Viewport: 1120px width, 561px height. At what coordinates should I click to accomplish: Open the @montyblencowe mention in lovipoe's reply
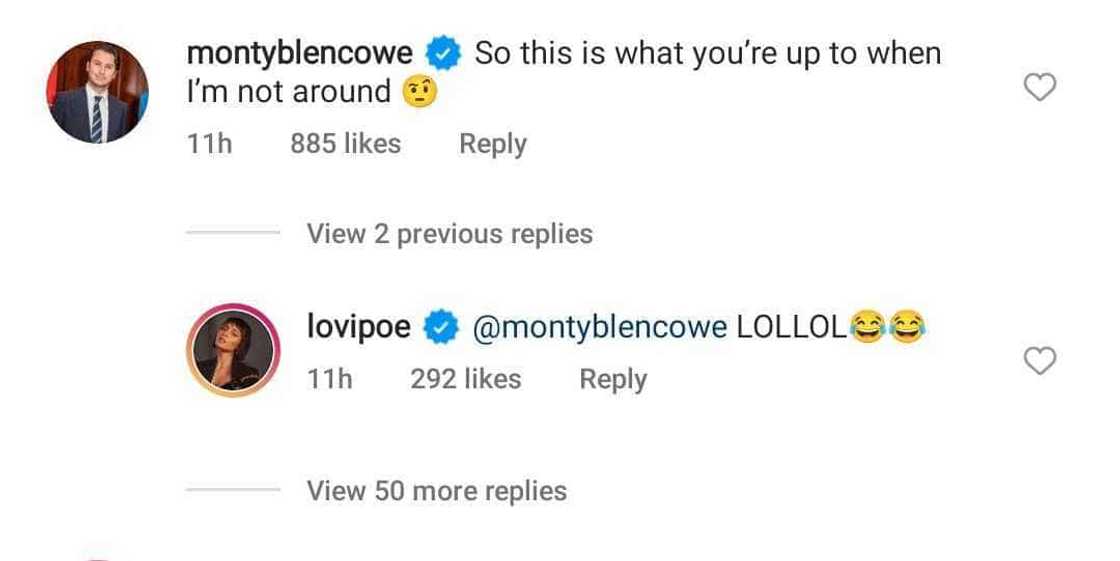[x=598, y=328]
